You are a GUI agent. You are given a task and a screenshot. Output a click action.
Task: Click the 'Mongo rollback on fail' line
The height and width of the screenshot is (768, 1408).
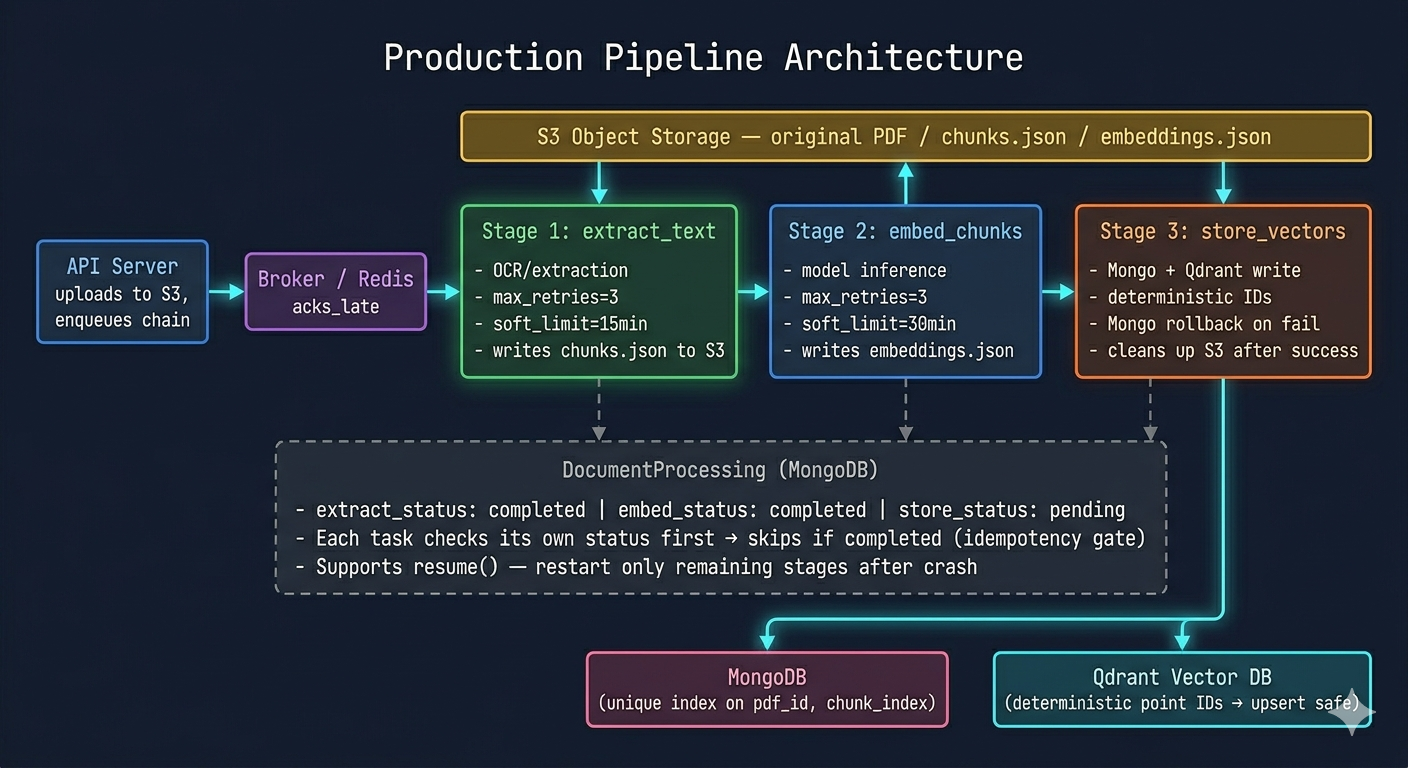tap(1204, 324)
